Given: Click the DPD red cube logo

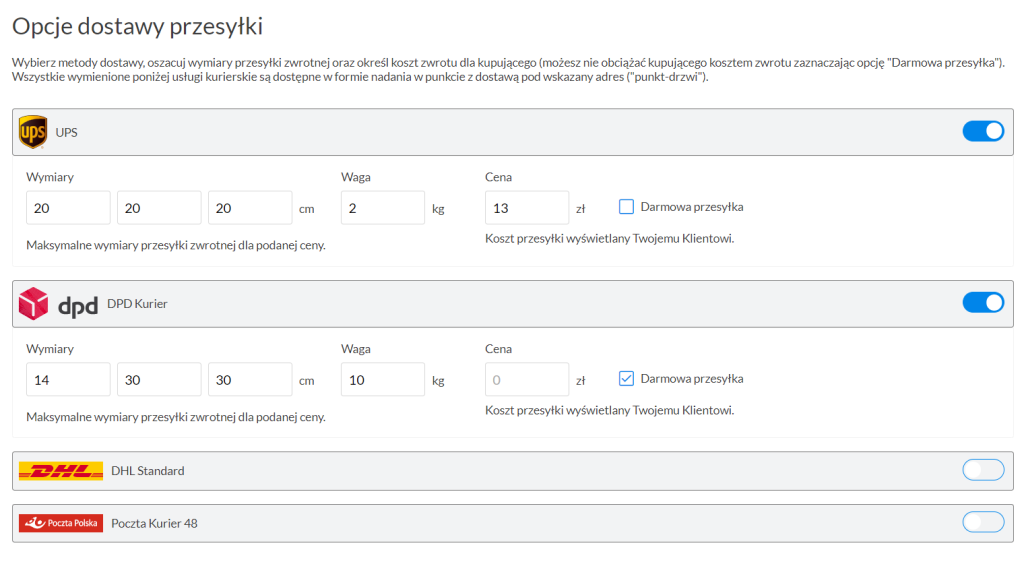Looking at the screenshot, I should (x=34, y=303).
